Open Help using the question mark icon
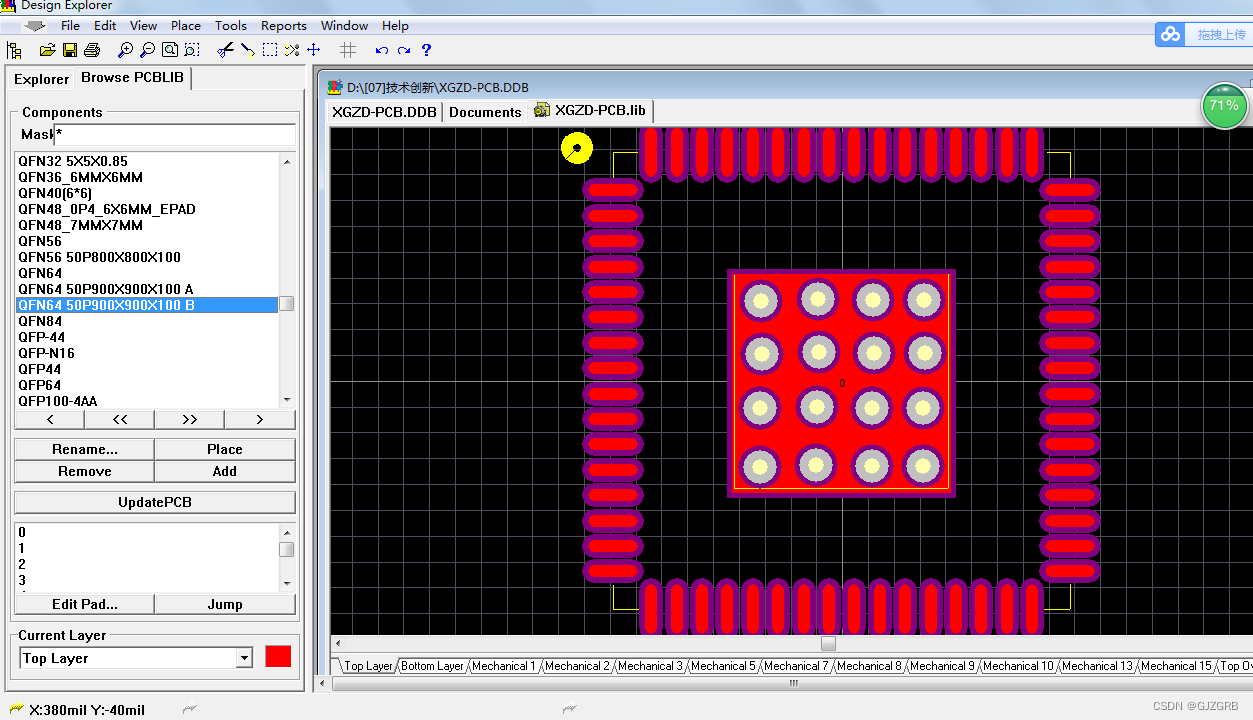Viewport: 1253px width, 720px height. tap(426, 50)
